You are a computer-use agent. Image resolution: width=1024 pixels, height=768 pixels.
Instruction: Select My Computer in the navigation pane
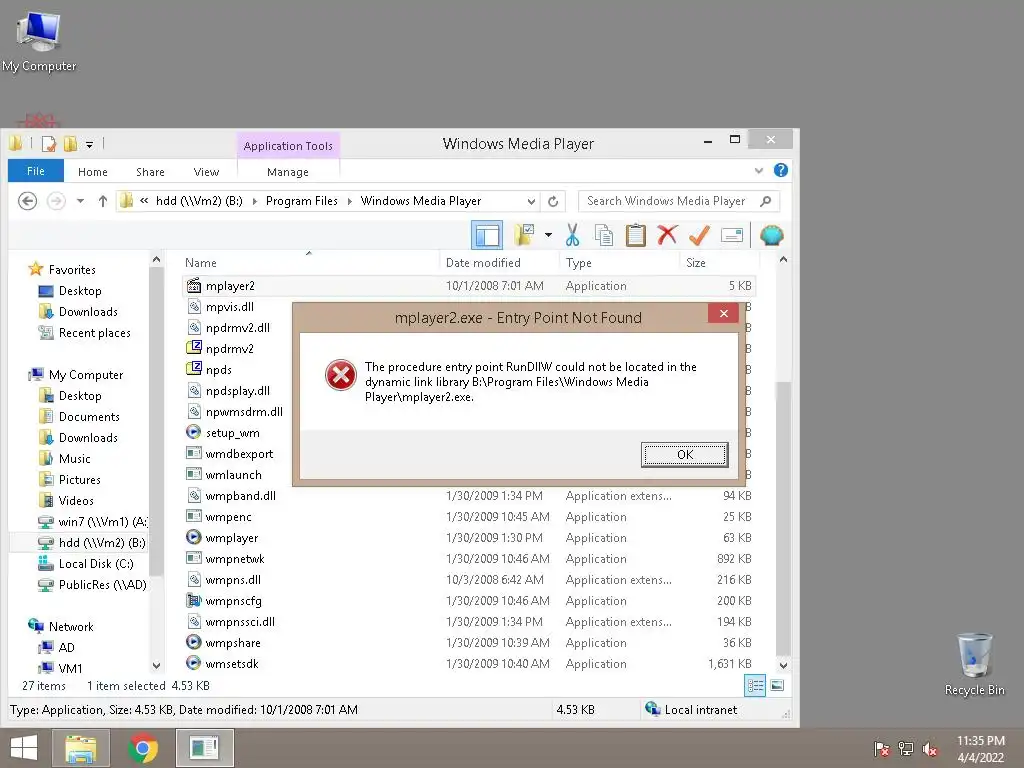86,375
